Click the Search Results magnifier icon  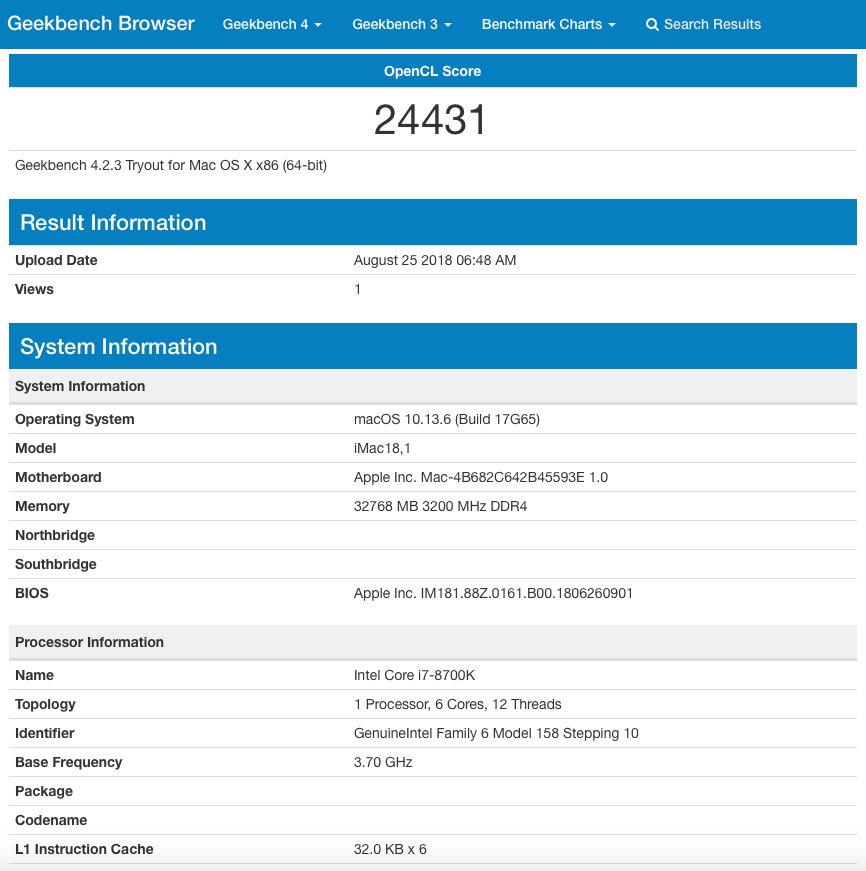[652, 25]
